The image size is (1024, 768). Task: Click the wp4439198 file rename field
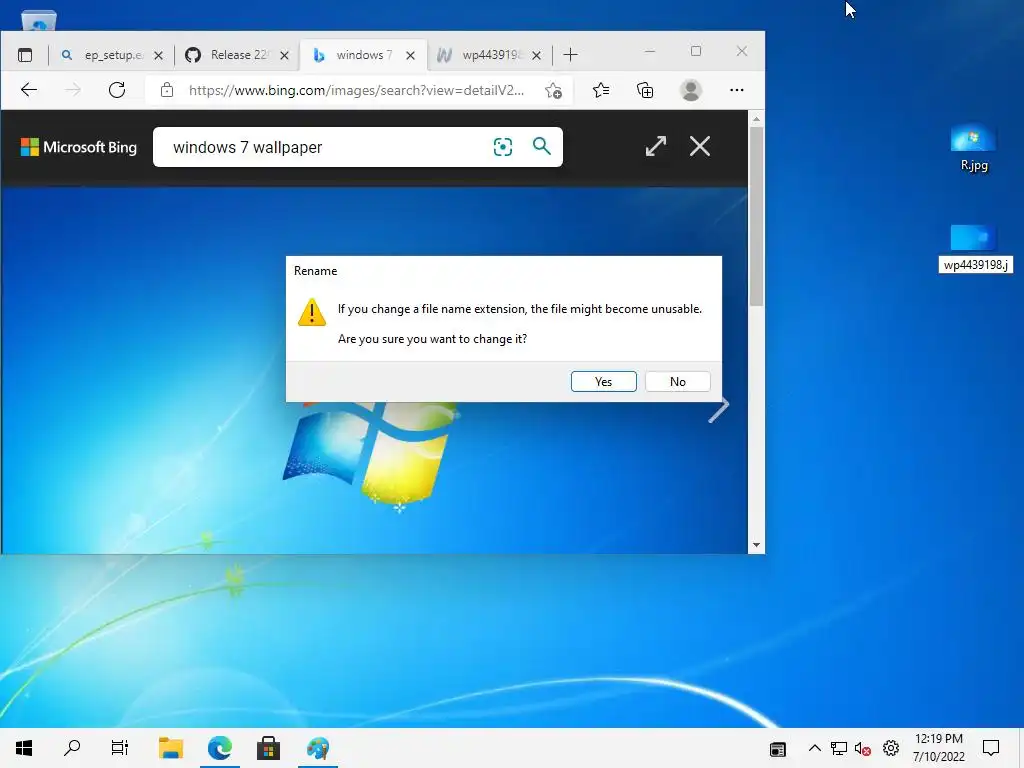tap(976, 264)
